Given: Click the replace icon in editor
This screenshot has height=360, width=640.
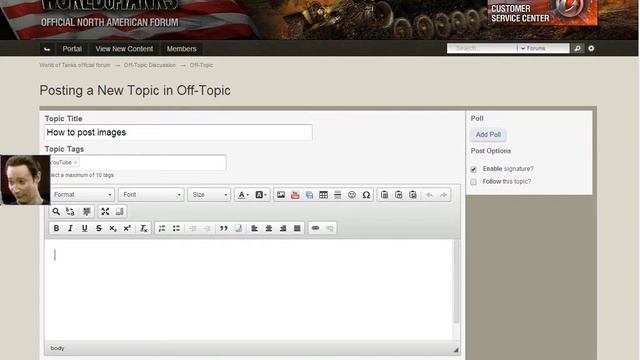Looking at the screenshot, I should point(70,211).
